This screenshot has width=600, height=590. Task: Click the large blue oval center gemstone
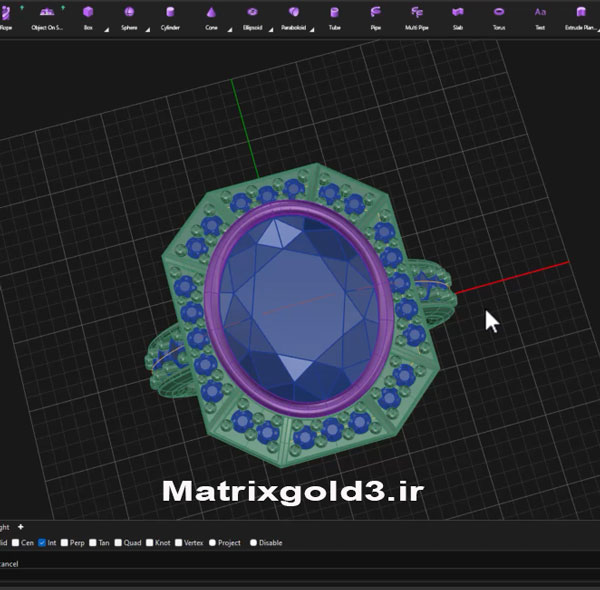click(x=299, y=308)
